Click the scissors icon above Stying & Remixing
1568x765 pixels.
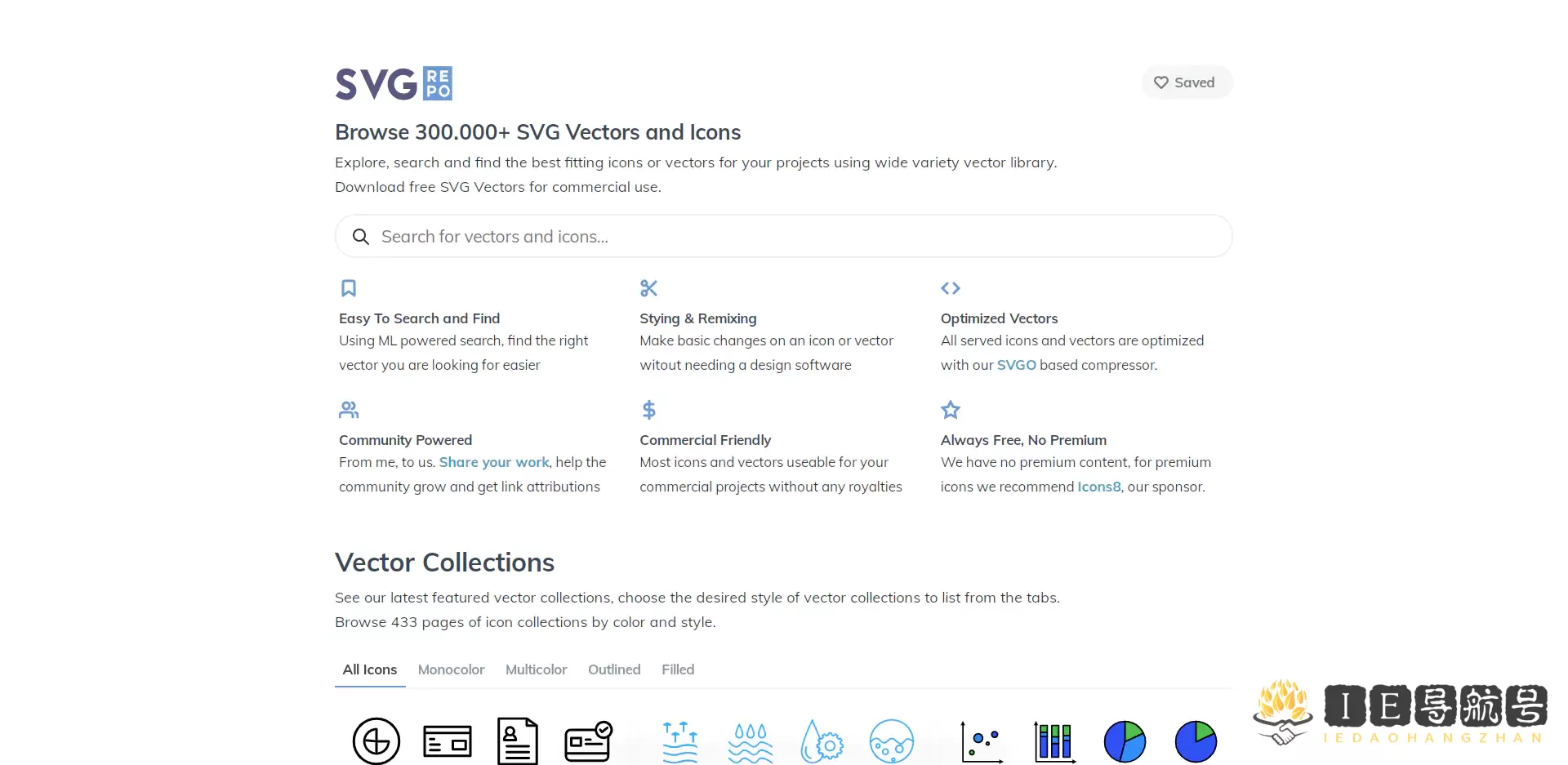point(648,288)
